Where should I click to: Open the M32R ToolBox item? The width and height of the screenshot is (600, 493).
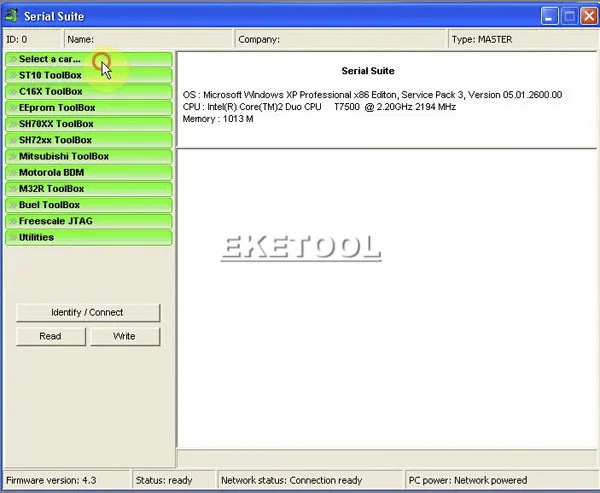(x=89, y=189)
